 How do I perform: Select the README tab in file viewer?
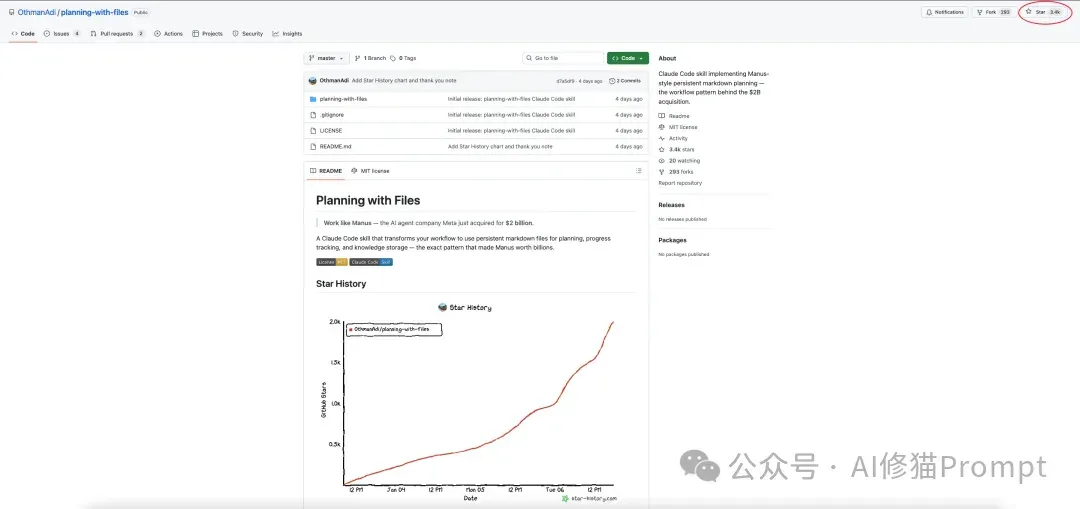pyautogui.click(x=326, y=171)
